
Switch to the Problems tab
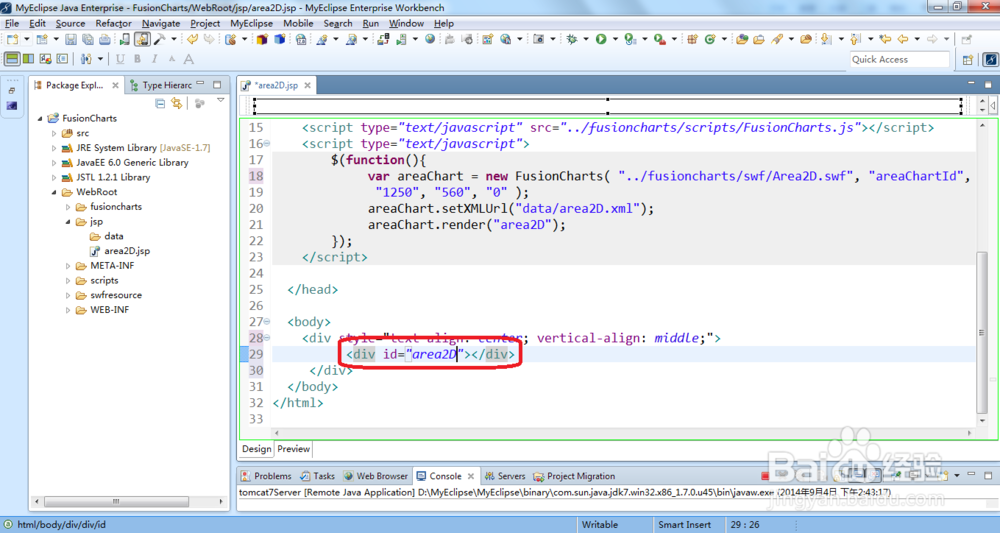[266, 476]
